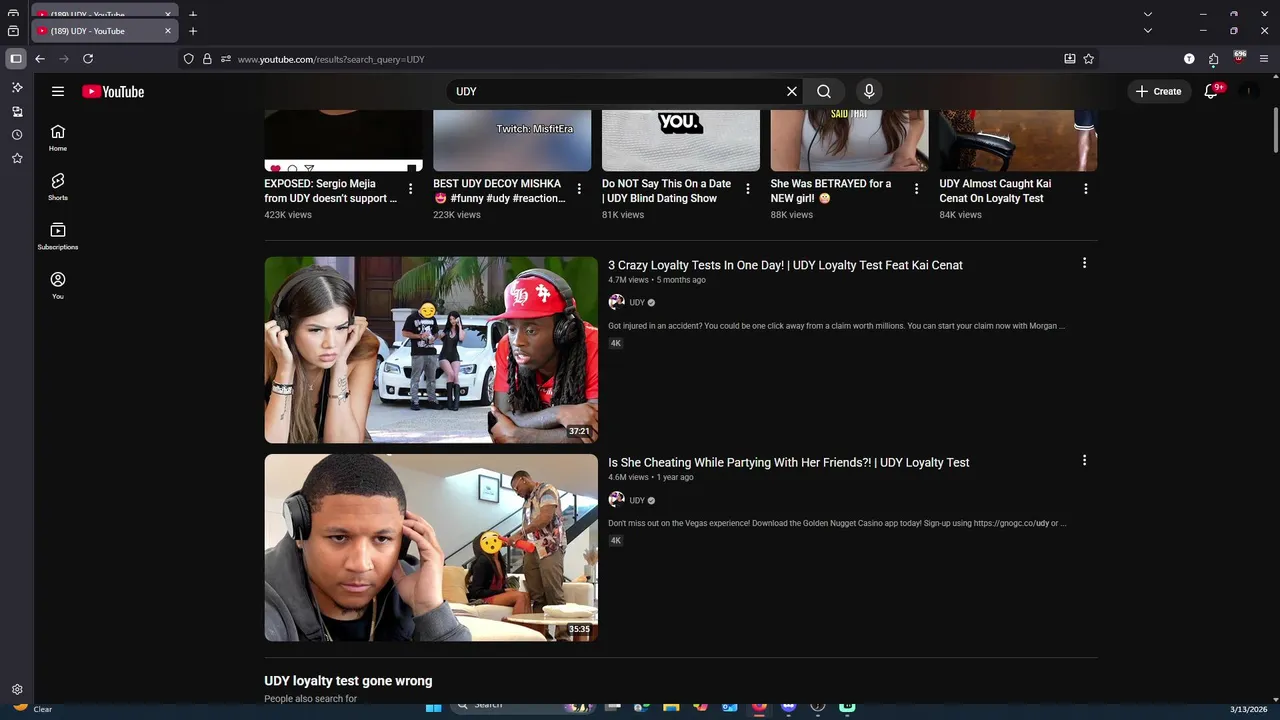Viewport: 1280px width, 720px height.
Task: Focus the browser address bar URL
Action: tap(640, 59)
